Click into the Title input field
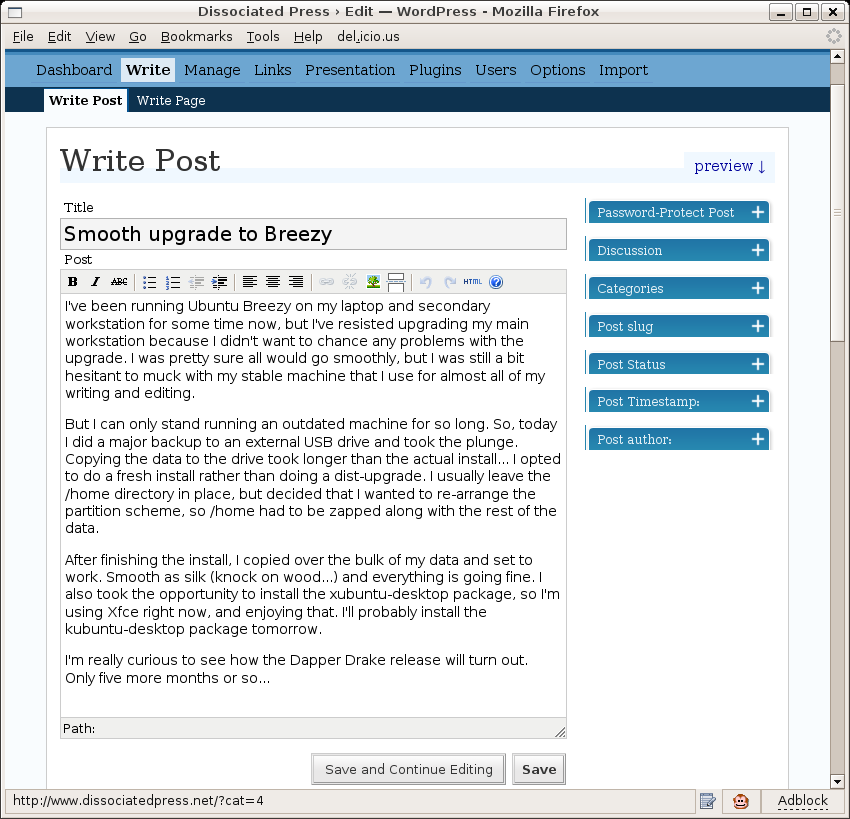 point(313,234)
